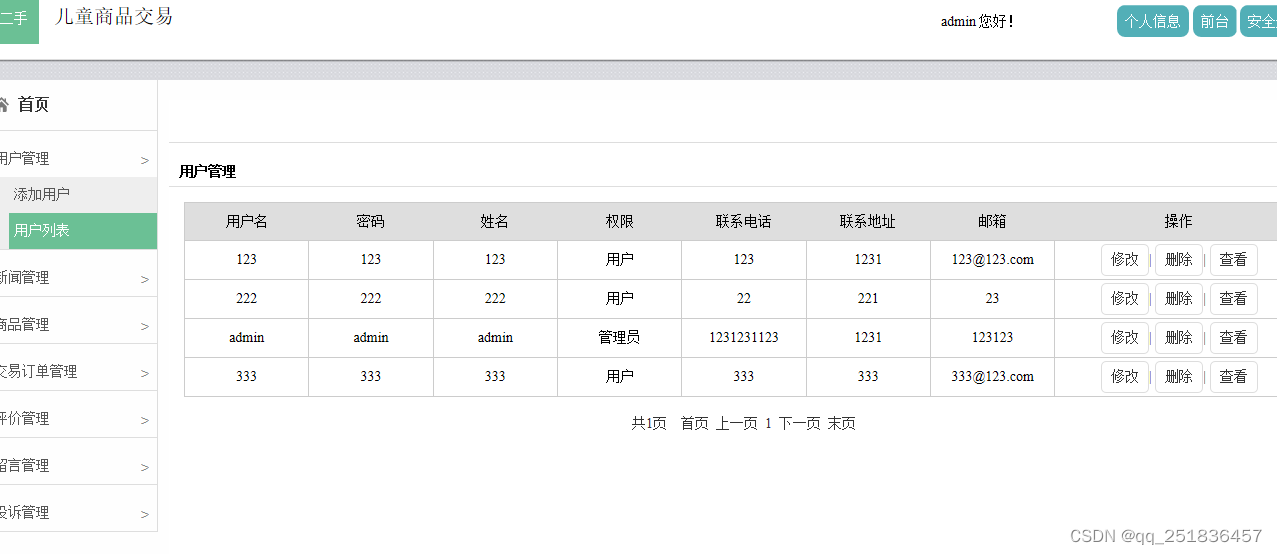Open the 投诉管理 sidebar menu
Viewport: 1277px width, 554px height.
pos(78,513)
